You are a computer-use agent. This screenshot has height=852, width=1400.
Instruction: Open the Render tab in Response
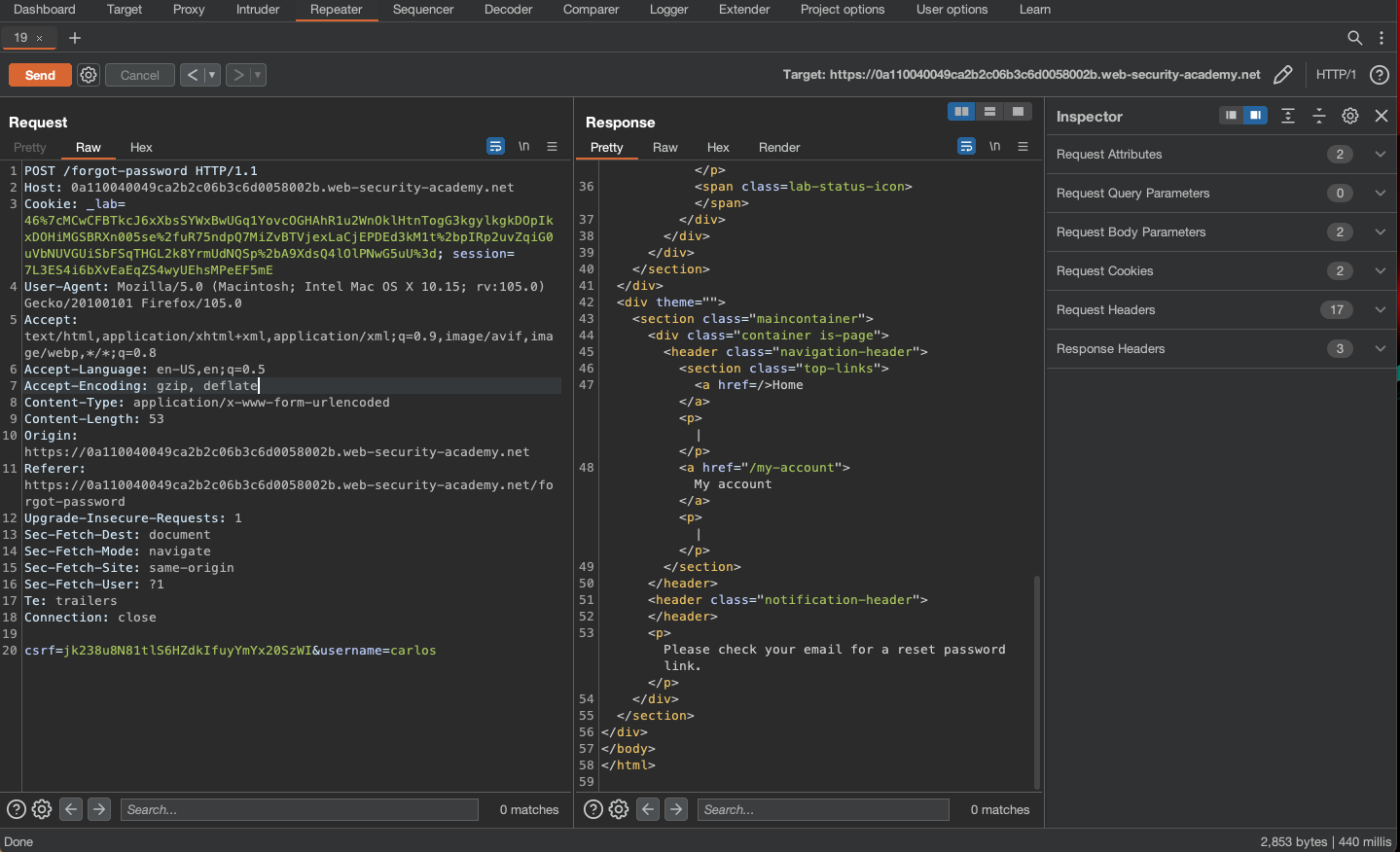point(778,148)
